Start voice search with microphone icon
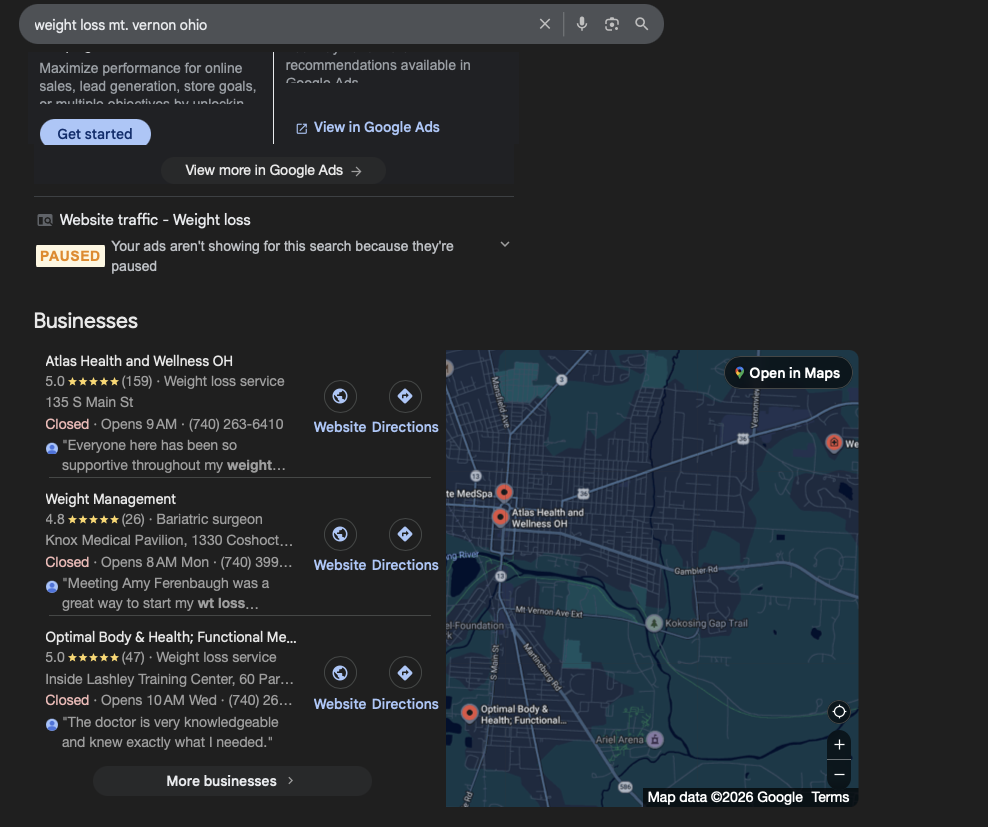This screenshot has height=827, width=988. [582, 24]
